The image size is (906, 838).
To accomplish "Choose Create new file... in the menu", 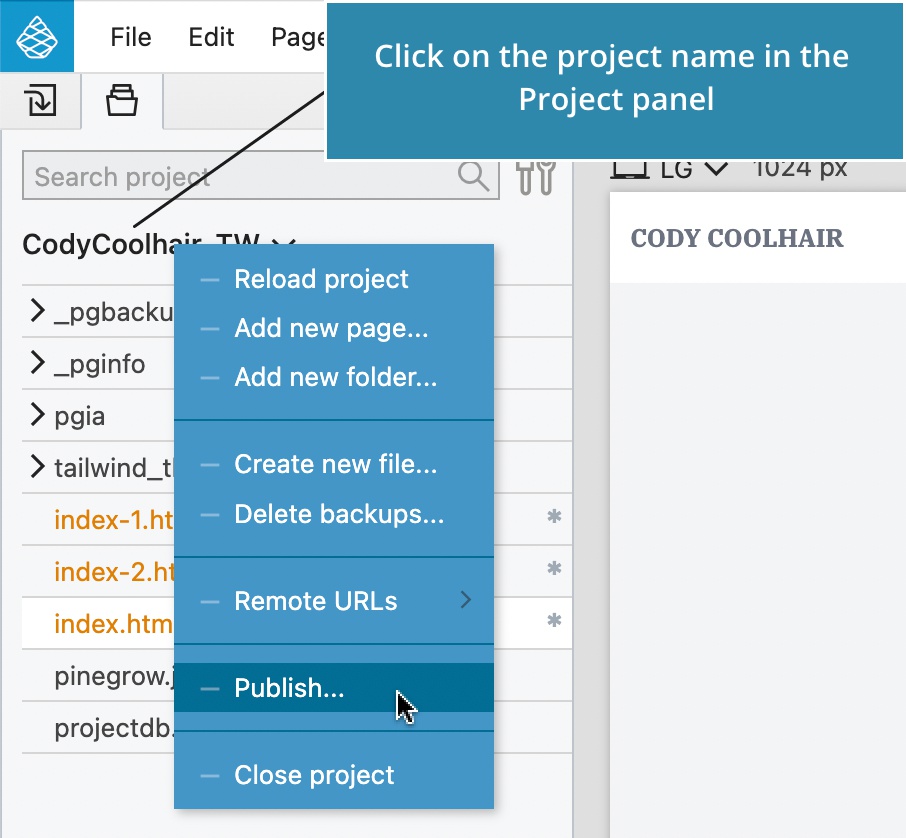I will 334,464.
